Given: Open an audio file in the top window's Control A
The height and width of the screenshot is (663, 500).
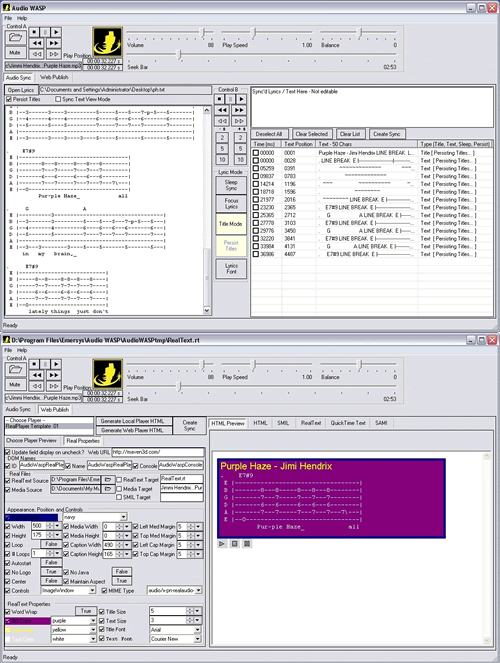Looking at the screenshot, I should pyautogui.click(x=16, y=38).
